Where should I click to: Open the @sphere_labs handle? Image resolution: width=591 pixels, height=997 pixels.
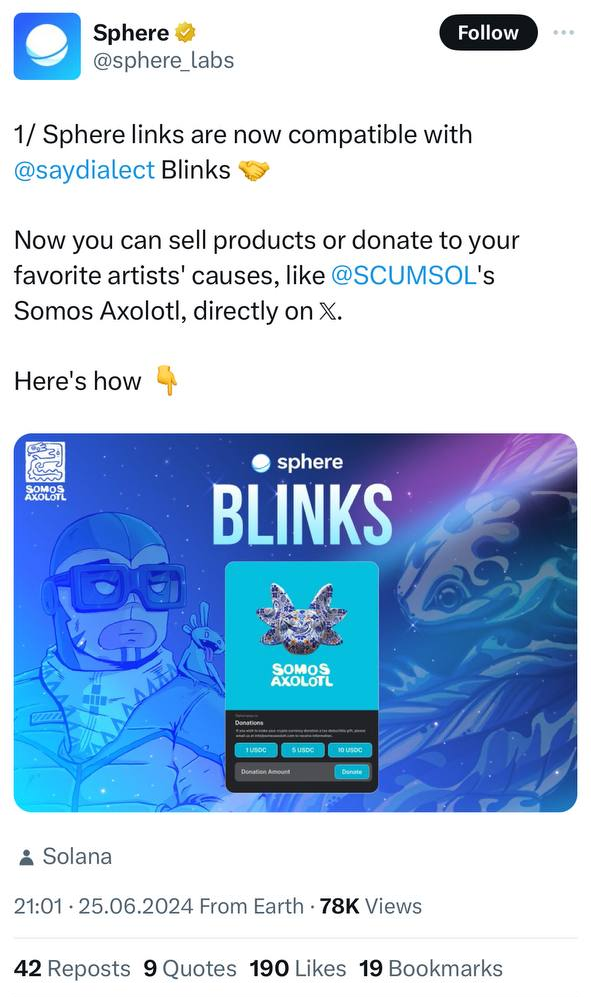[x=163, y=60]
